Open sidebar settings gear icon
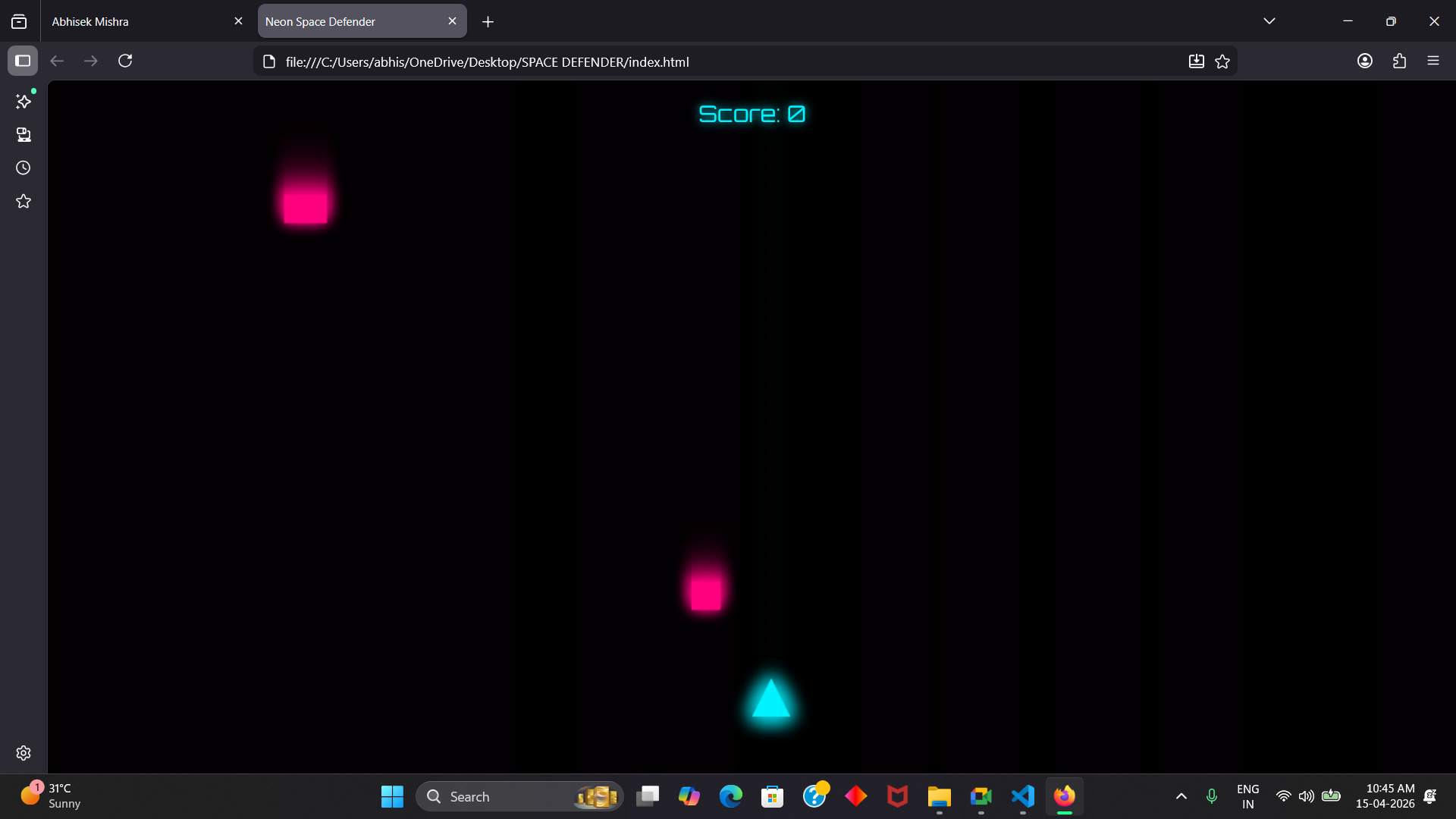 [x=24, y=753]
